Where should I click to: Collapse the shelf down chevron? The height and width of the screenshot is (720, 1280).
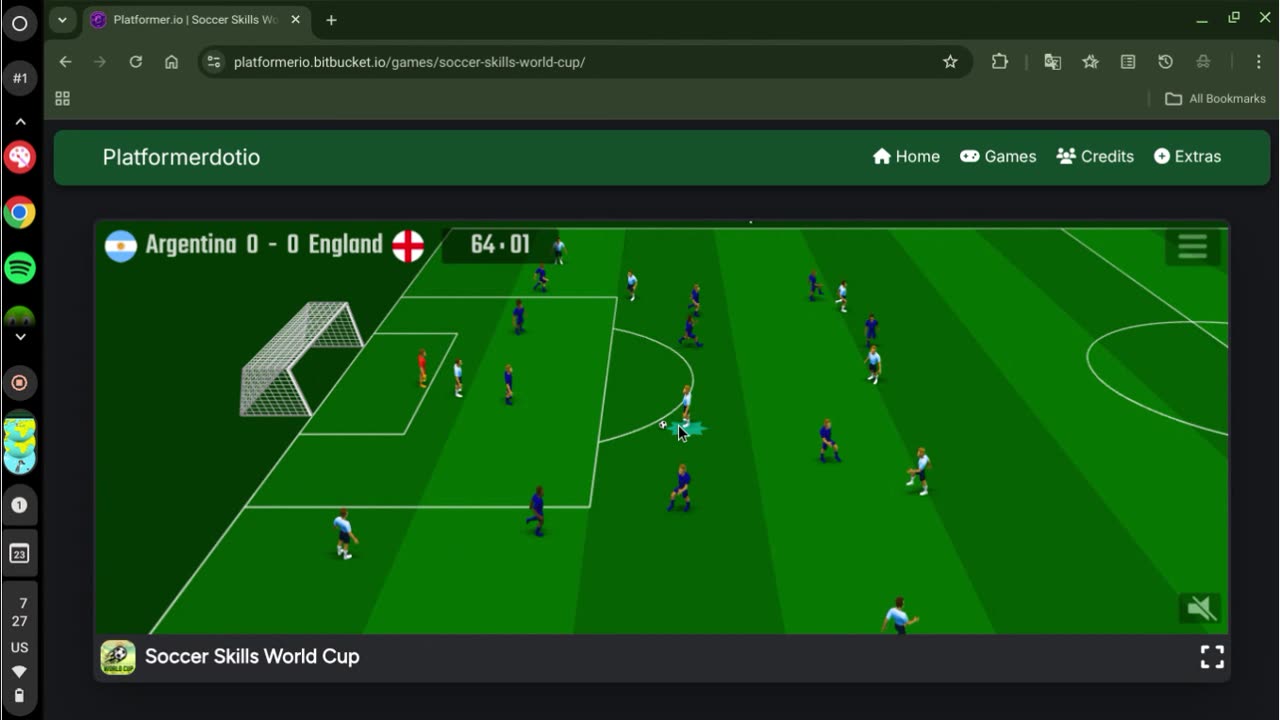20,337
